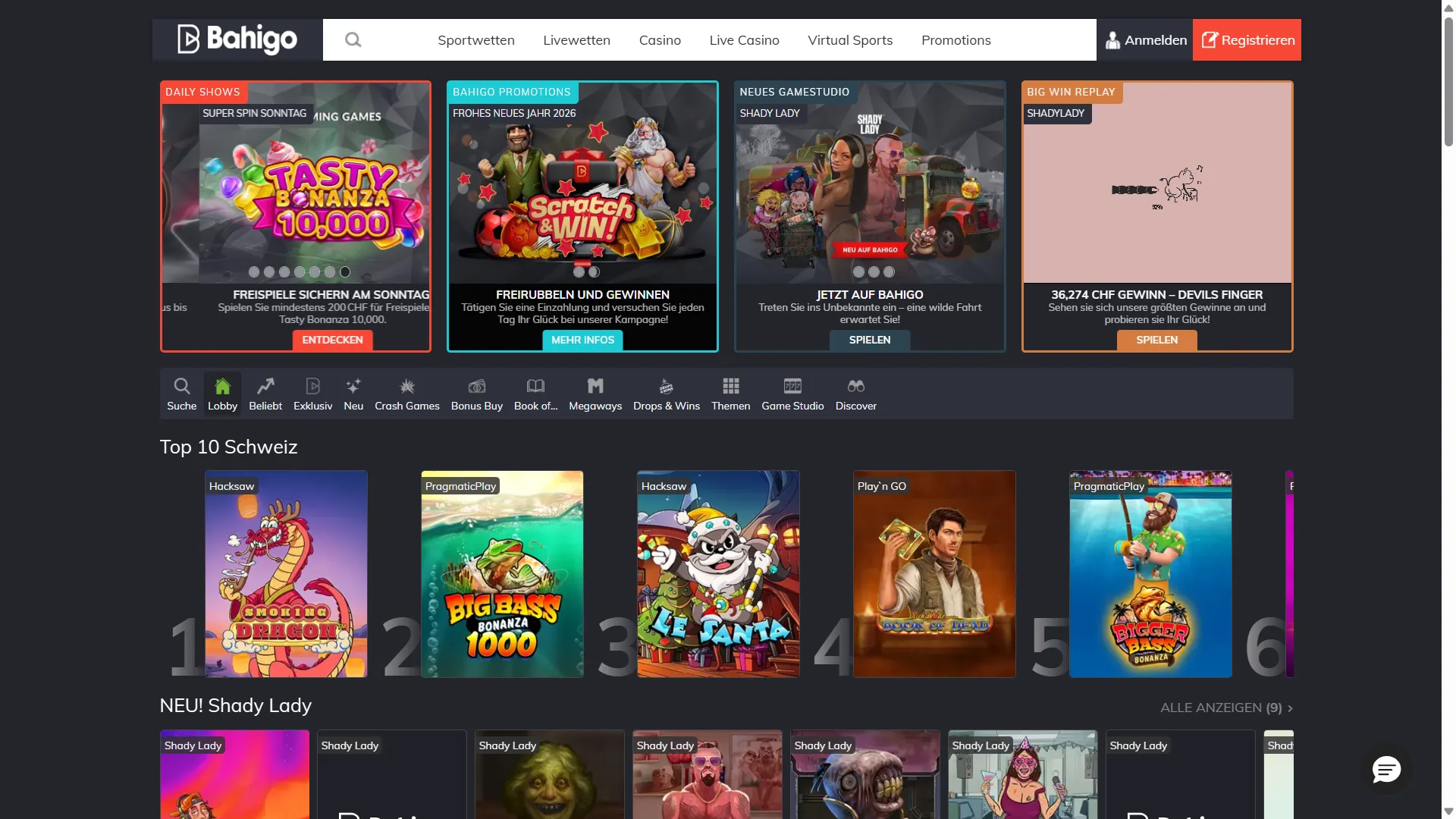Open Big Bass Bonanza 1000 game thumbnail
This screenshot has width=1456, height=819.
point(502,574)
